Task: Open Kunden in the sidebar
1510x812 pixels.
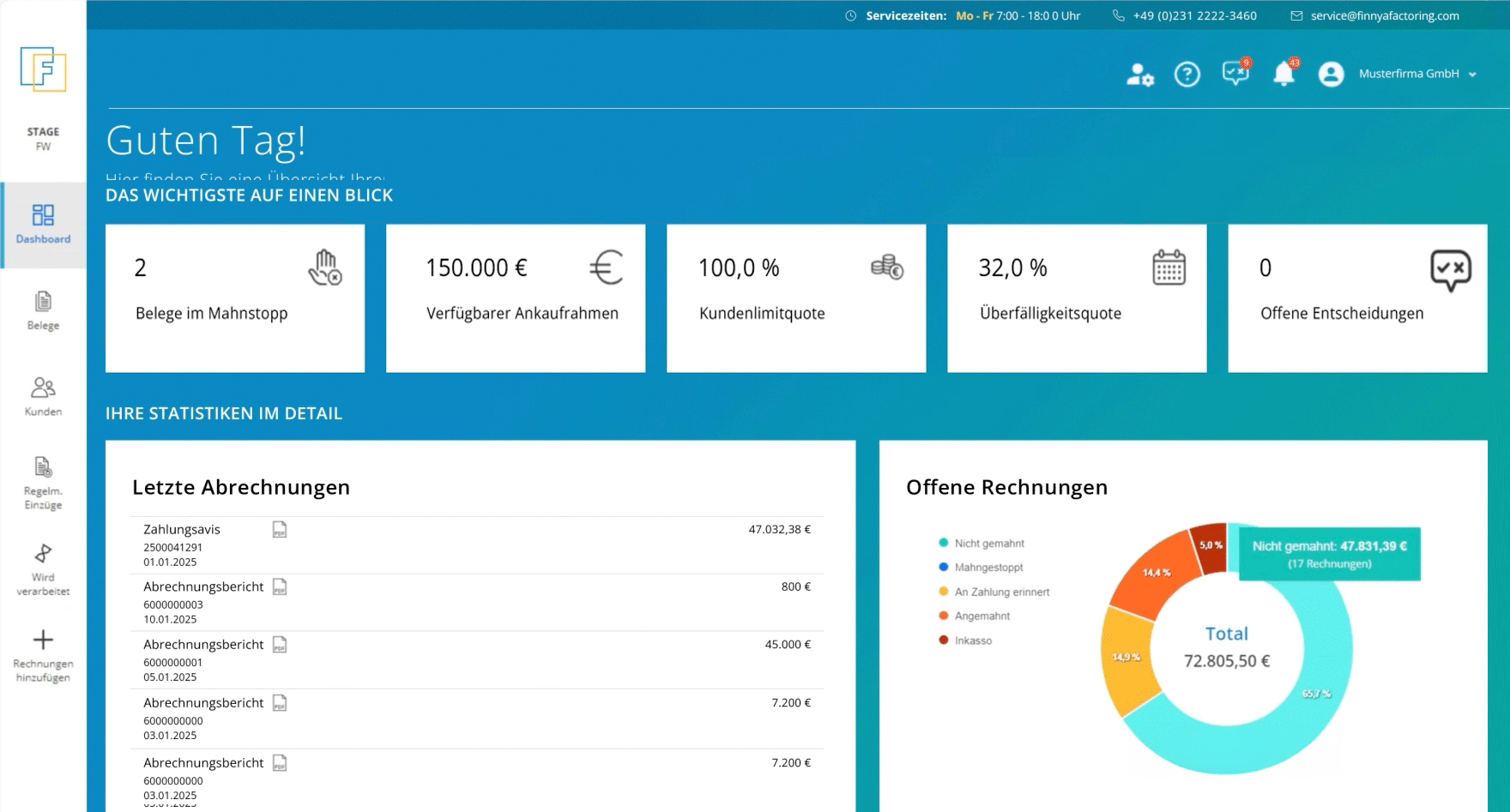Action: click(43, 397)
